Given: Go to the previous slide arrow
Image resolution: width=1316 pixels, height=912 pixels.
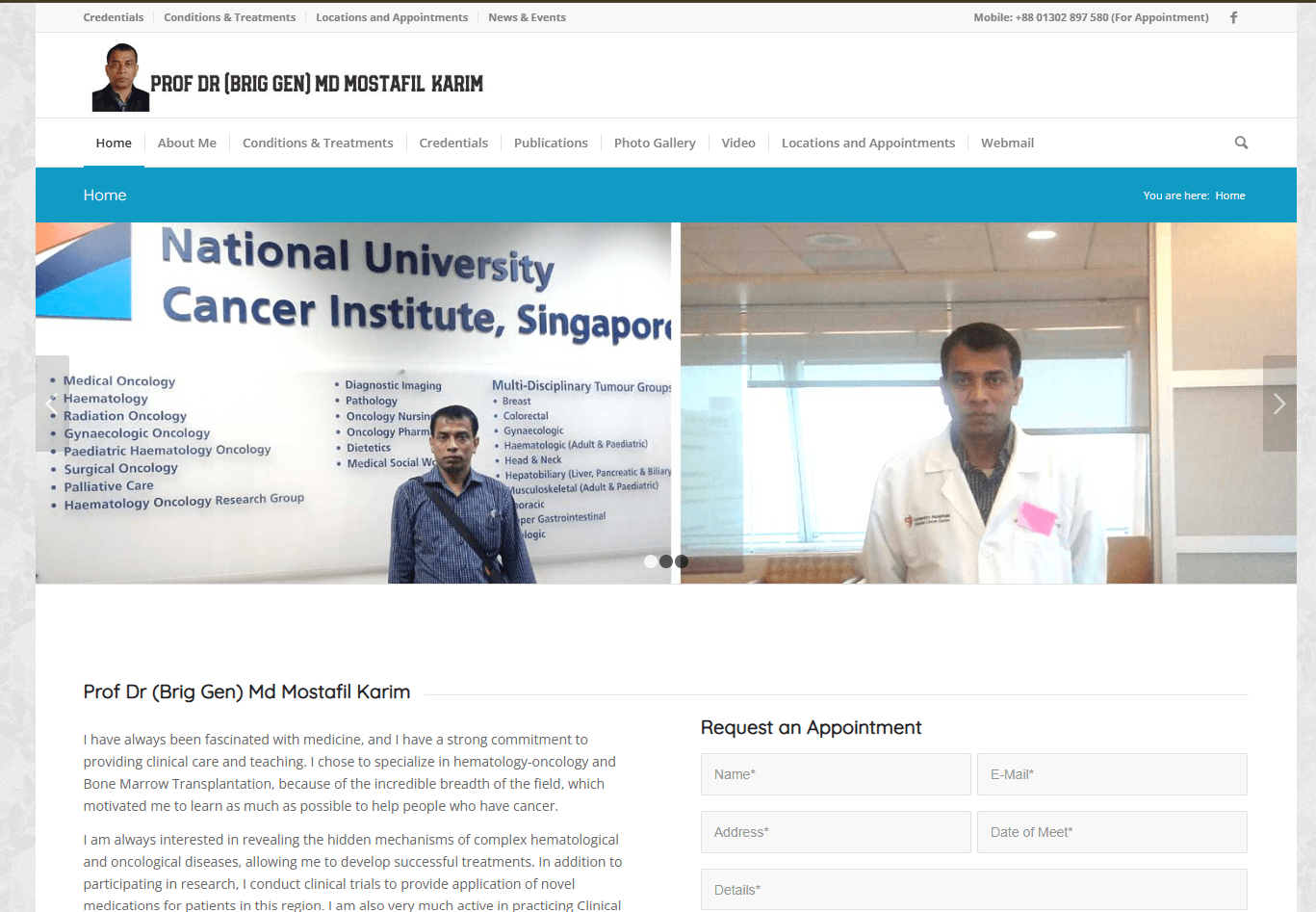Looking at the screenshot, I should [52, 404].
